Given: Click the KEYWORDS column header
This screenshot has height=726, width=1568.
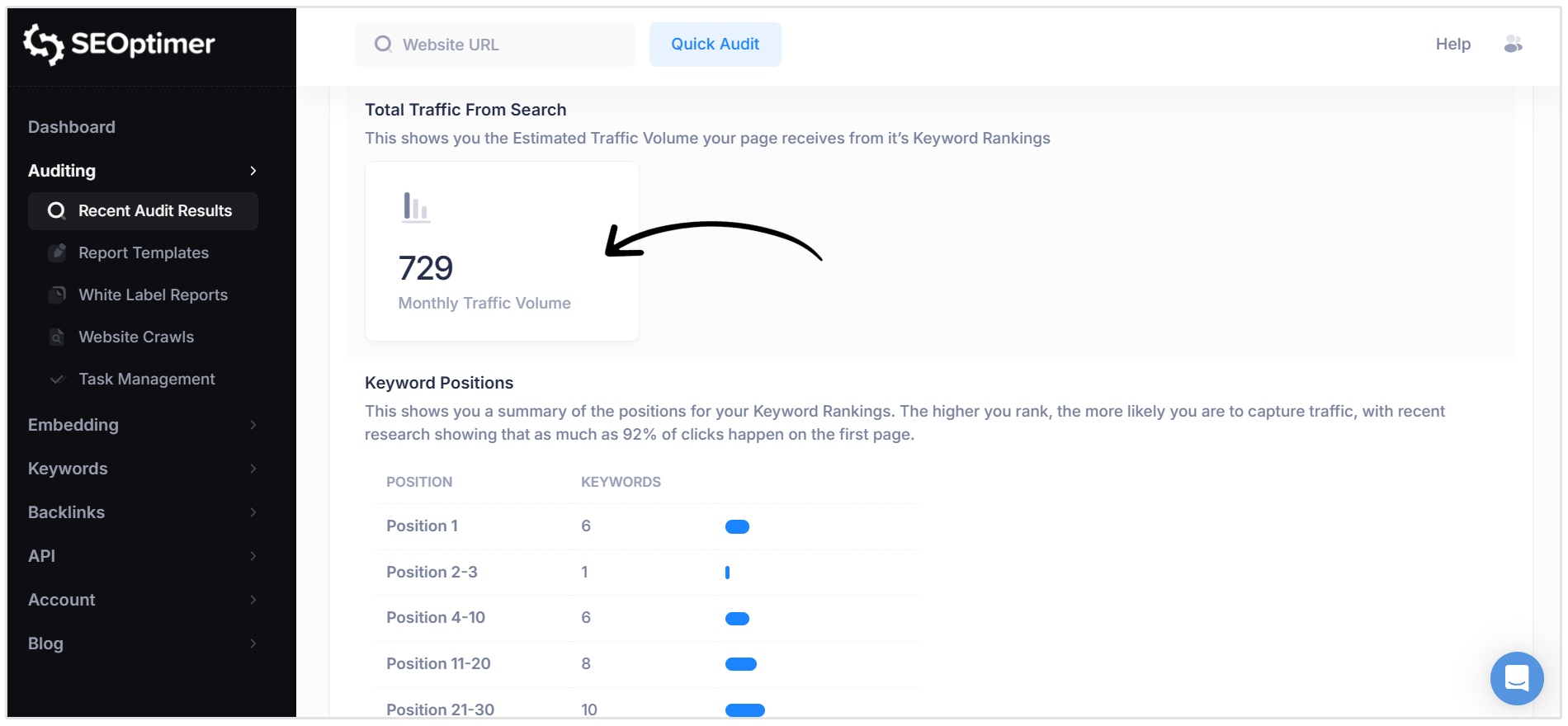Looking at the screenshot, I should pyautogui.click(x=621, y=482).
